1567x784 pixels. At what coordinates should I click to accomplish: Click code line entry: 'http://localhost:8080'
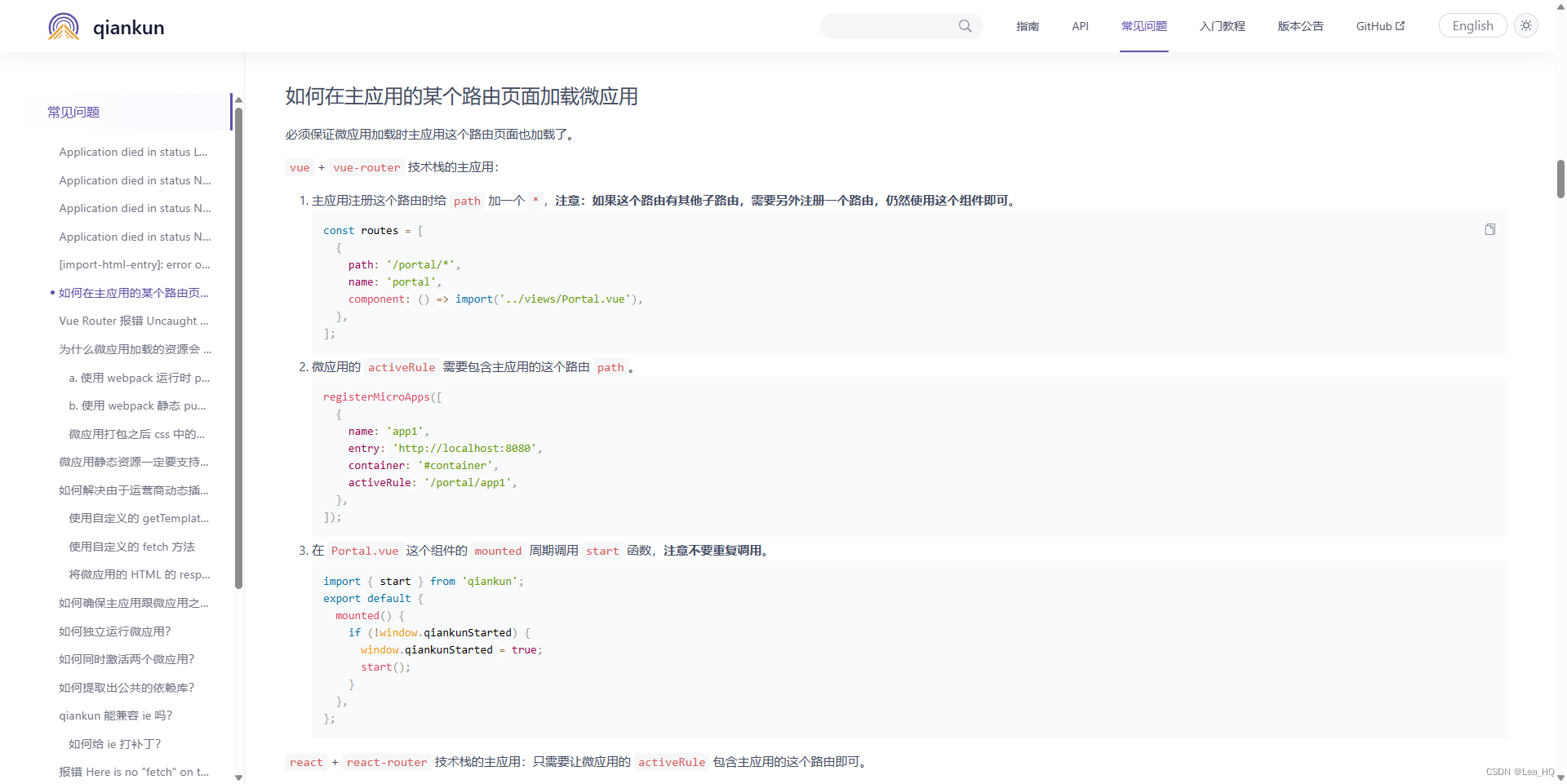tap(445, 448)
